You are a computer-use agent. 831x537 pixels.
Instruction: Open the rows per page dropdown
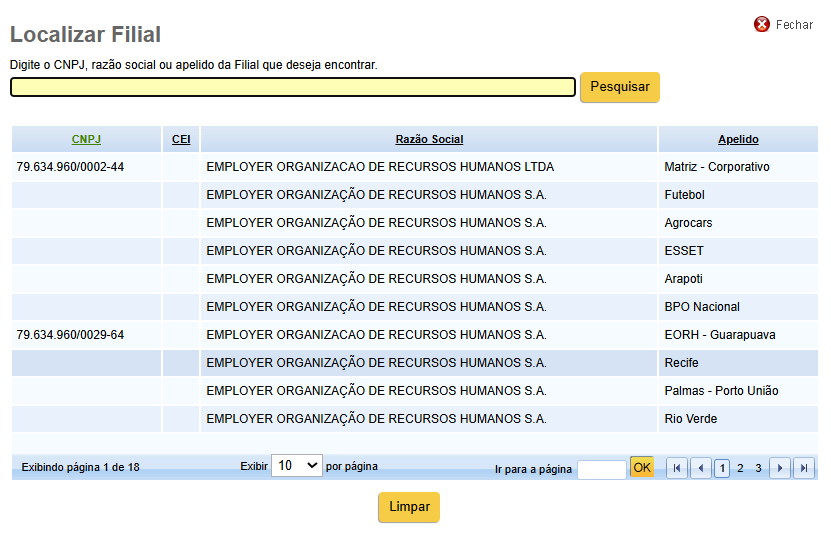297,465
